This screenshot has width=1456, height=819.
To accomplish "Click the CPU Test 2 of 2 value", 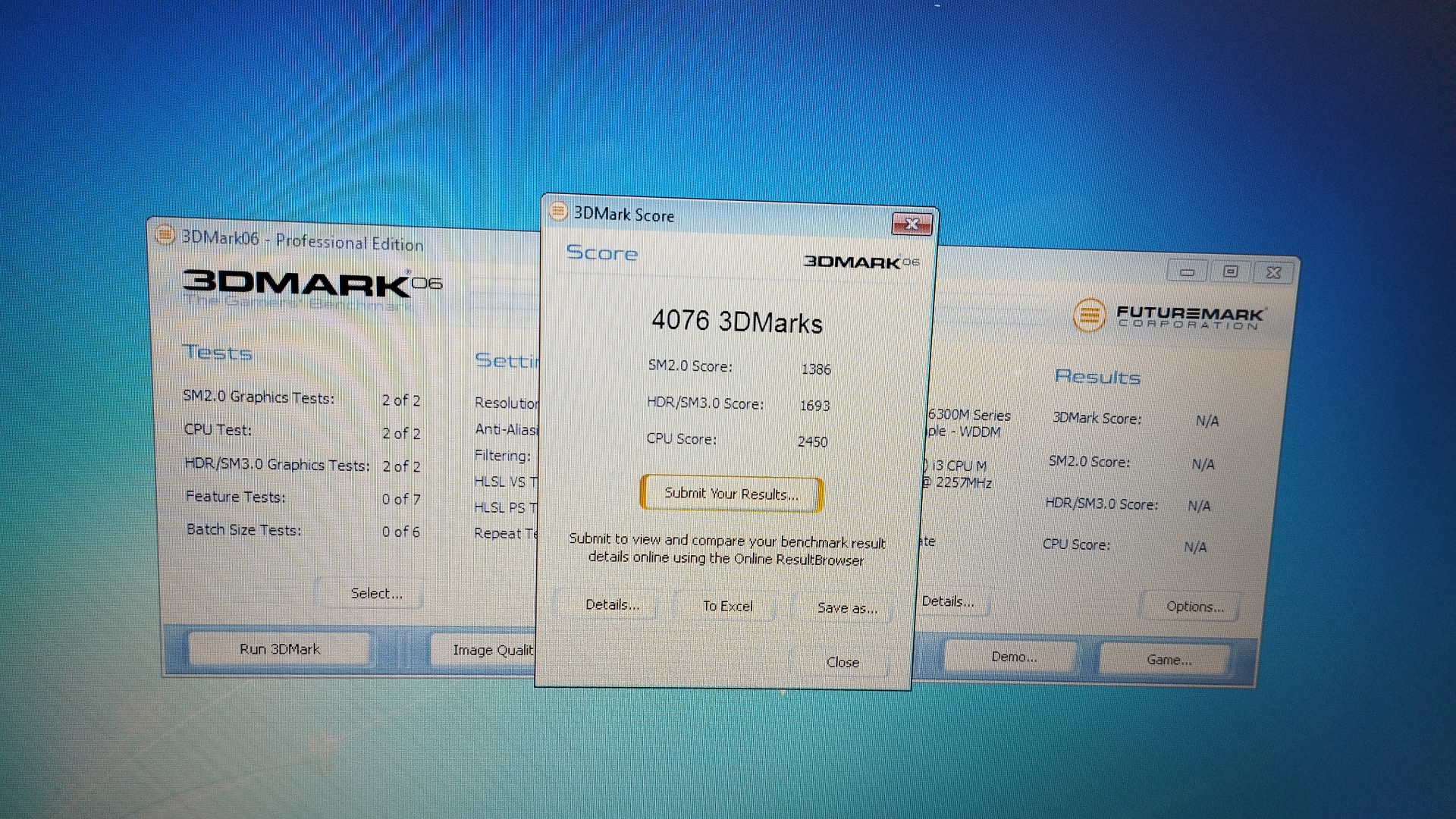I will [x=401, y=433].
